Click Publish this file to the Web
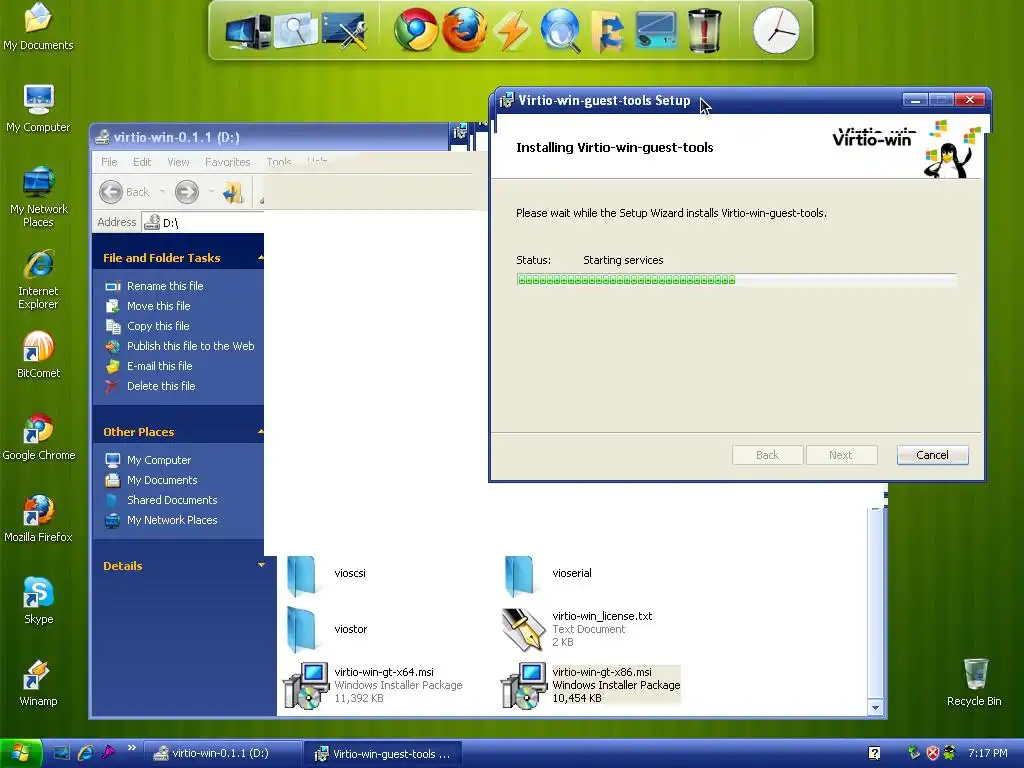Screen dimensions: 1024x768 (190, 346)
